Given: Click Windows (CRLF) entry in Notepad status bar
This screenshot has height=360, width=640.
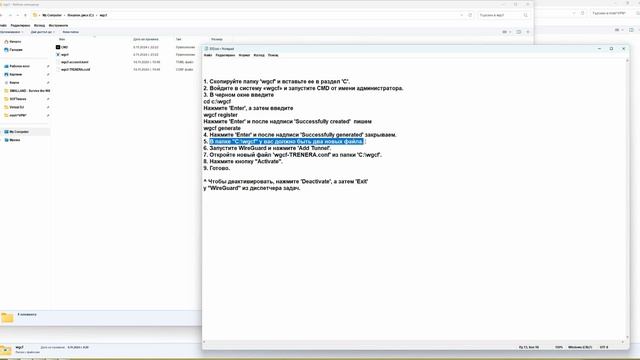Looking at the screenshot, I should (580, 347).
